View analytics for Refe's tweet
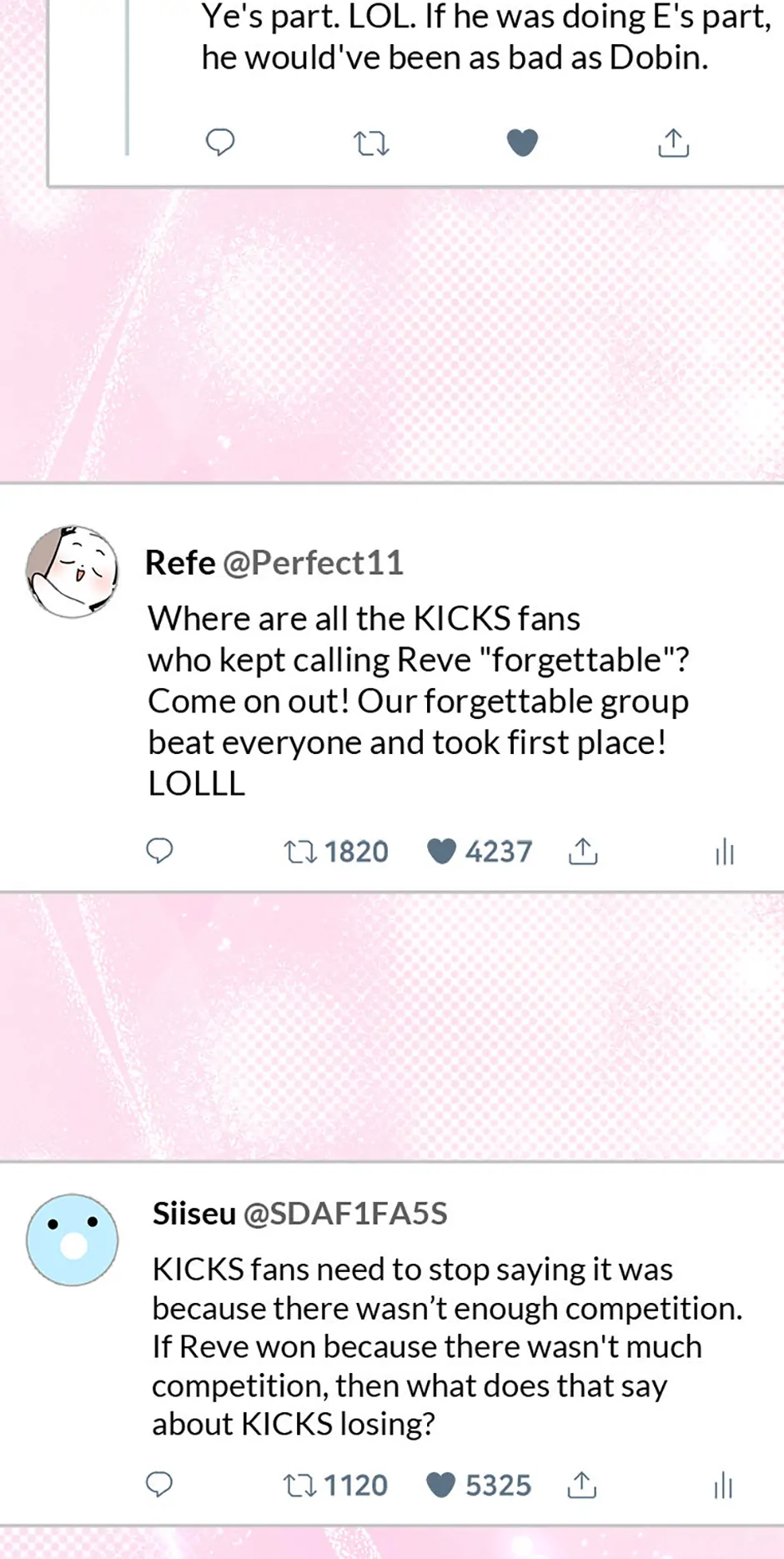Screen dimensions: 784x1559 (x=724, y=852)
